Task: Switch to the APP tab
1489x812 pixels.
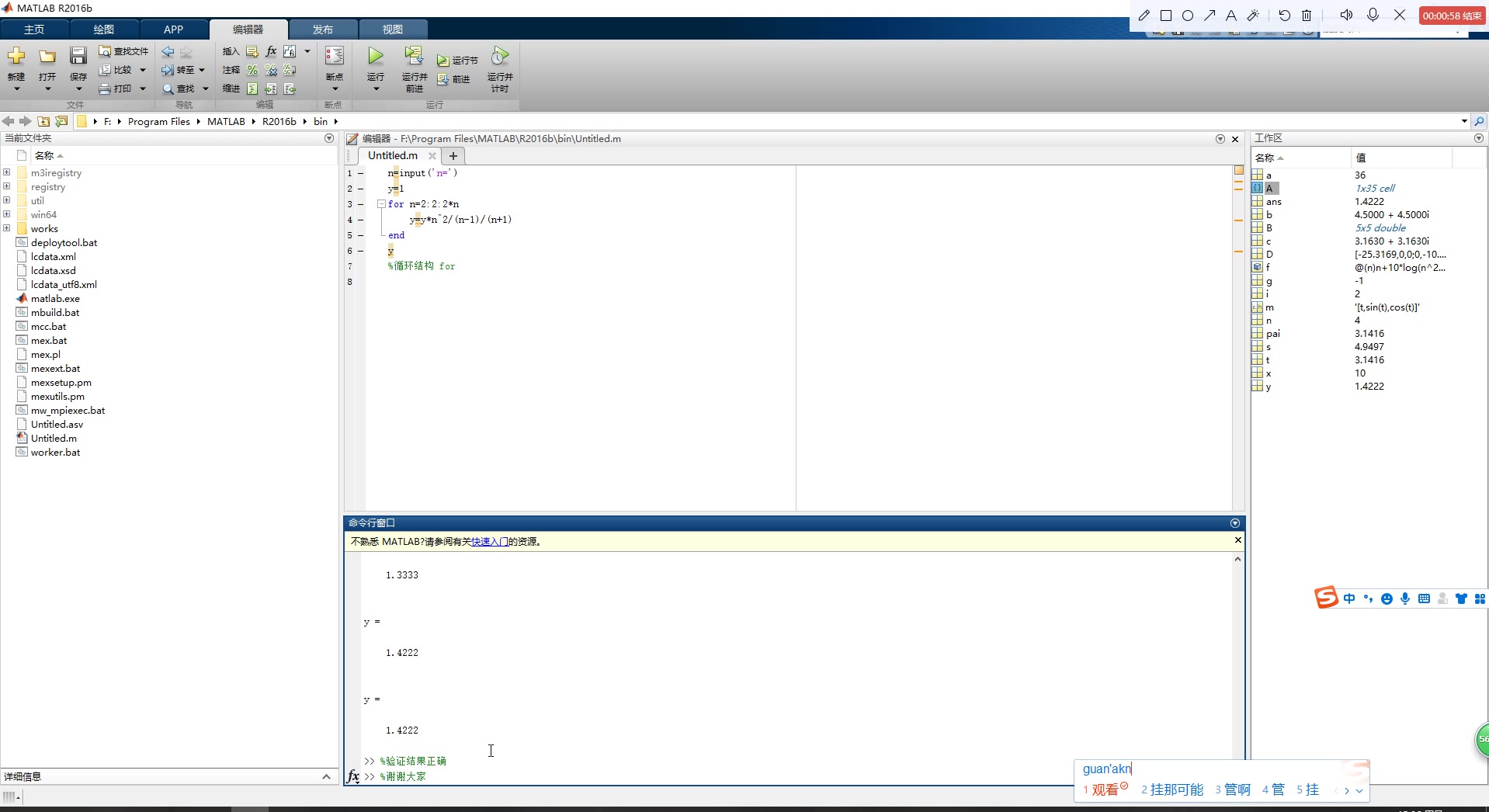Action: click(x=173, y=29)
